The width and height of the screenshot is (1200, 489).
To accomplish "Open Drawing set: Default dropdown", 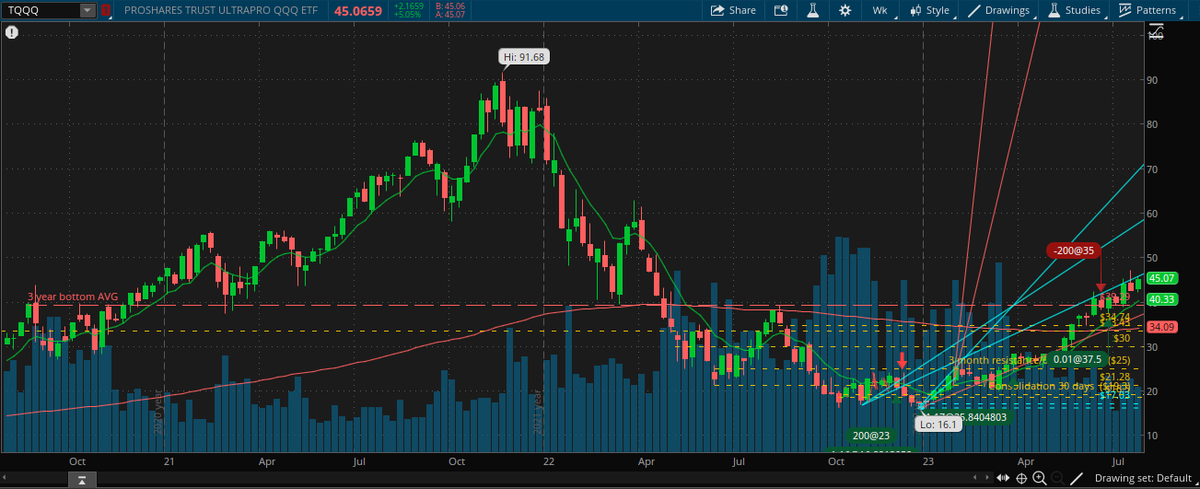I will [x=1146, y=478].
